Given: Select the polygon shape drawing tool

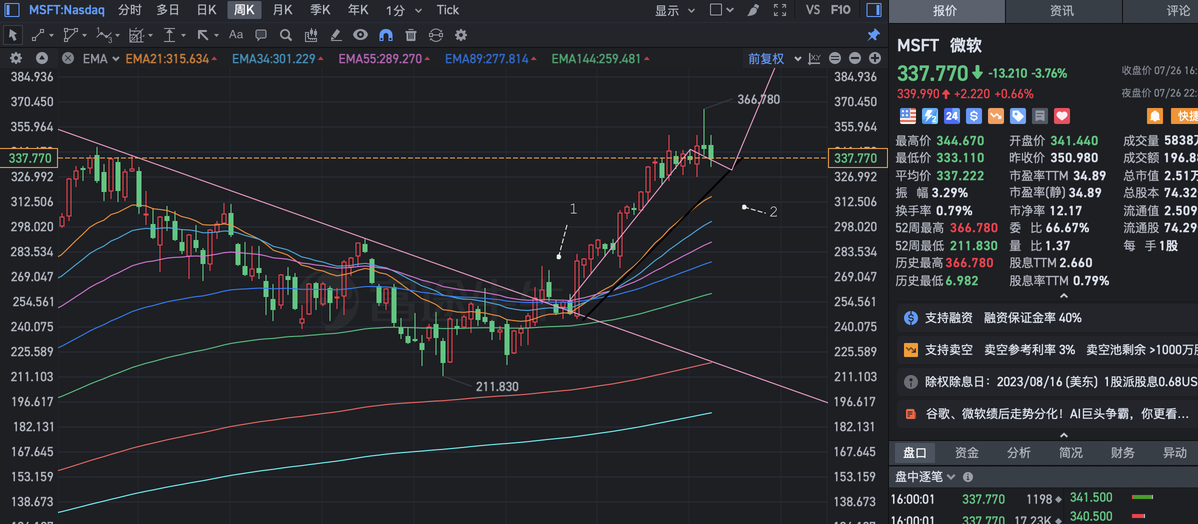Looking at the screenshot, I should click(71, 35).
